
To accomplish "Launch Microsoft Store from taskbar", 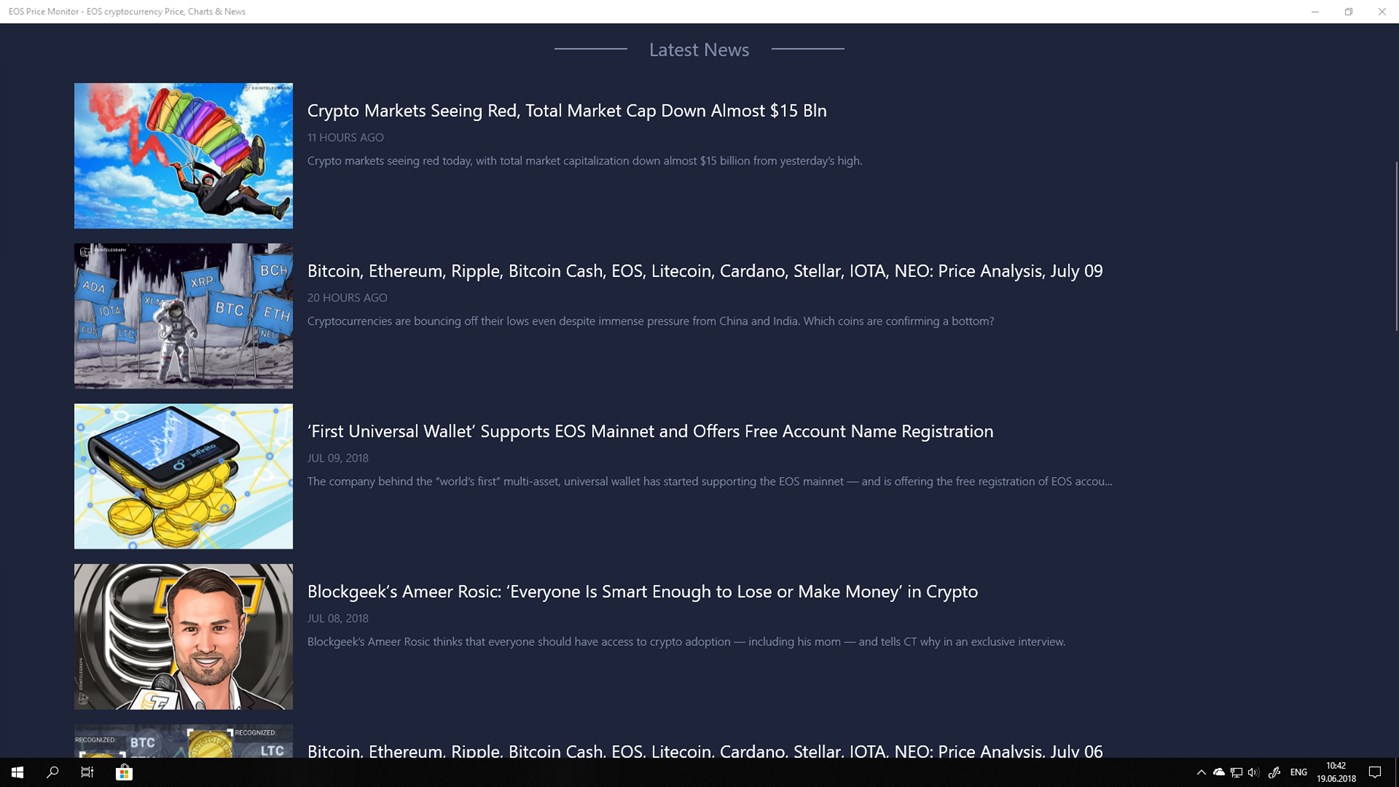I will (124, 772).
